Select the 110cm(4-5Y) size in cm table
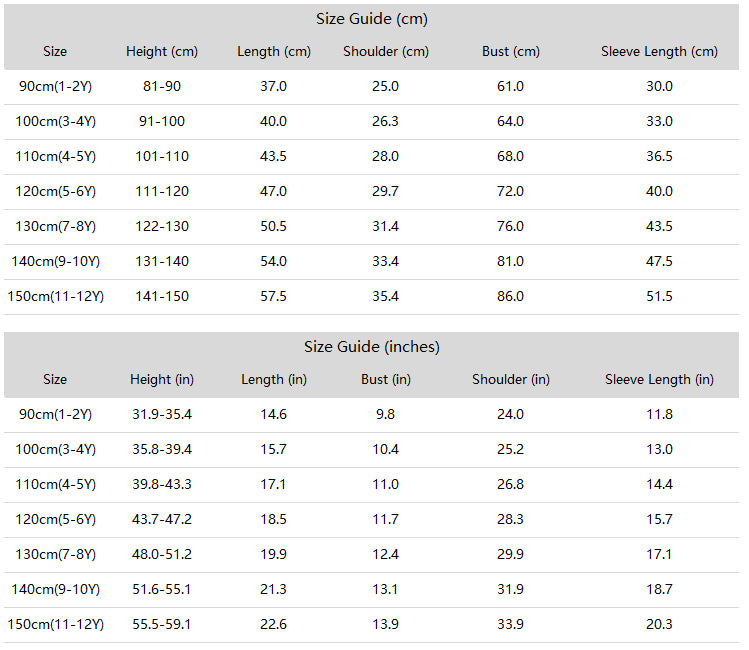The width and height of the screenshot is (749, 650). pyautogui.click(x=55, y=157)
